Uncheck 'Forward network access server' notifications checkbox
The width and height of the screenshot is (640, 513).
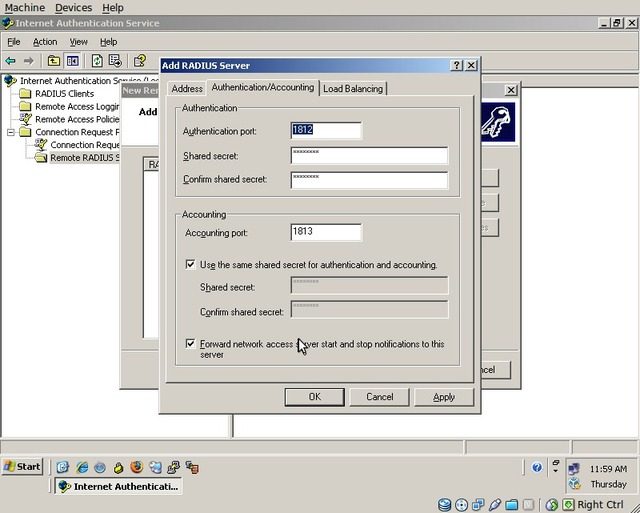tap(191, 344)
